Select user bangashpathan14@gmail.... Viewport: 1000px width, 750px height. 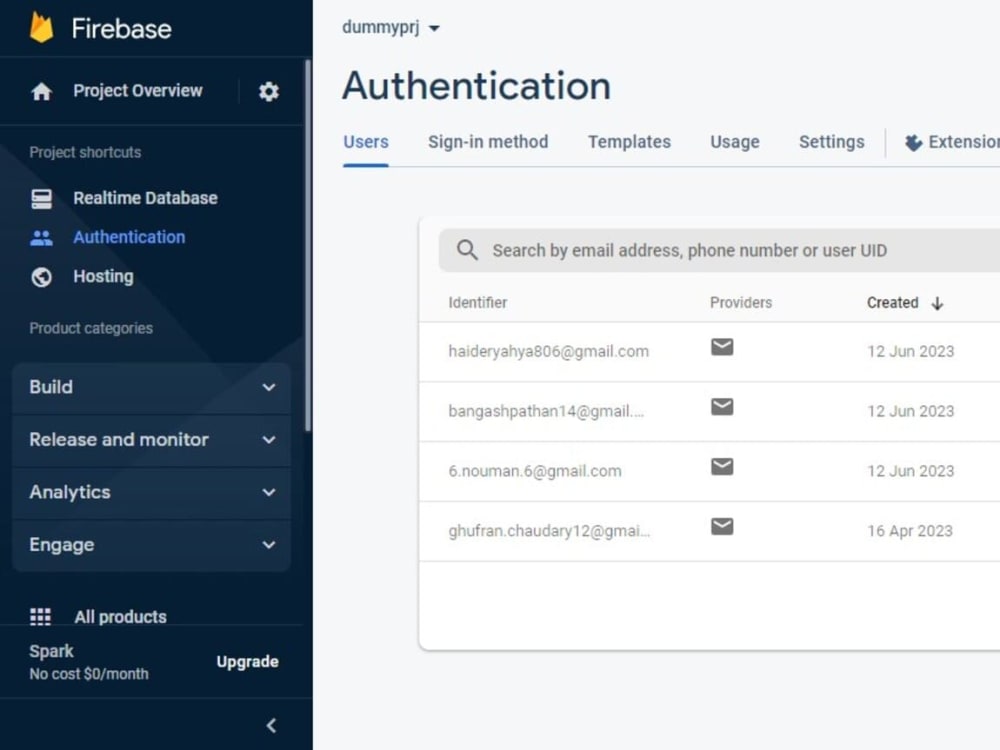pos(546,411)
